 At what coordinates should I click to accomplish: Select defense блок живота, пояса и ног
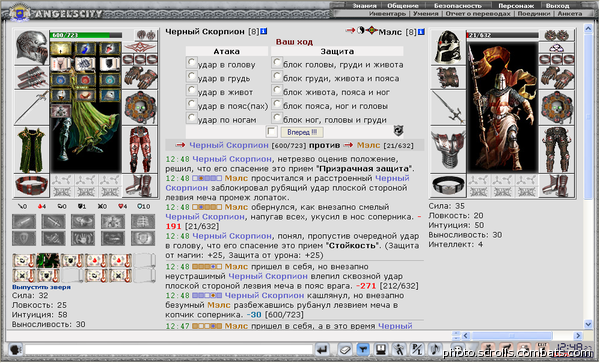[276, 90]
